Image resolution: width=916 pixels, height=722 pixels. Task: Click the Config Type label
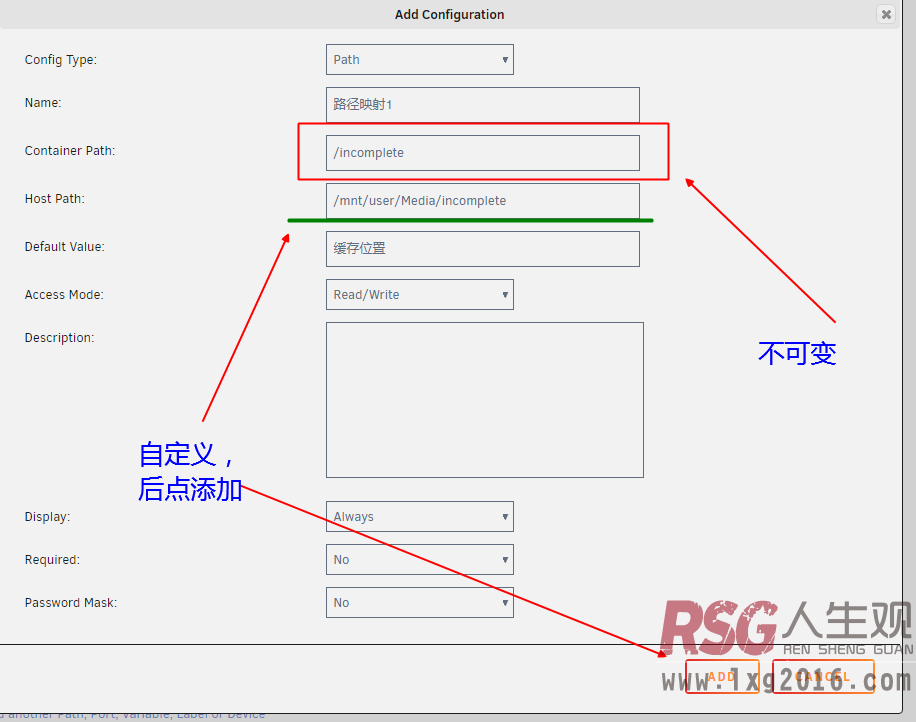(61, 60)
